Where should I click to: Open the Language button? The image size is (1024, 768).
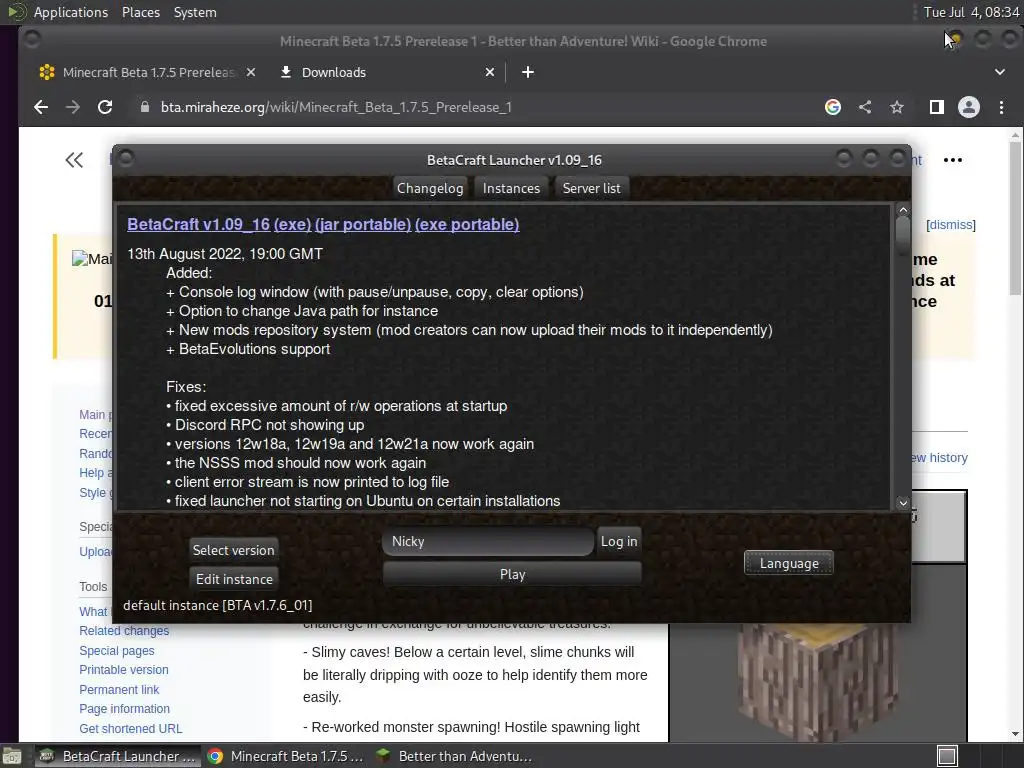(x=789, y=563)
